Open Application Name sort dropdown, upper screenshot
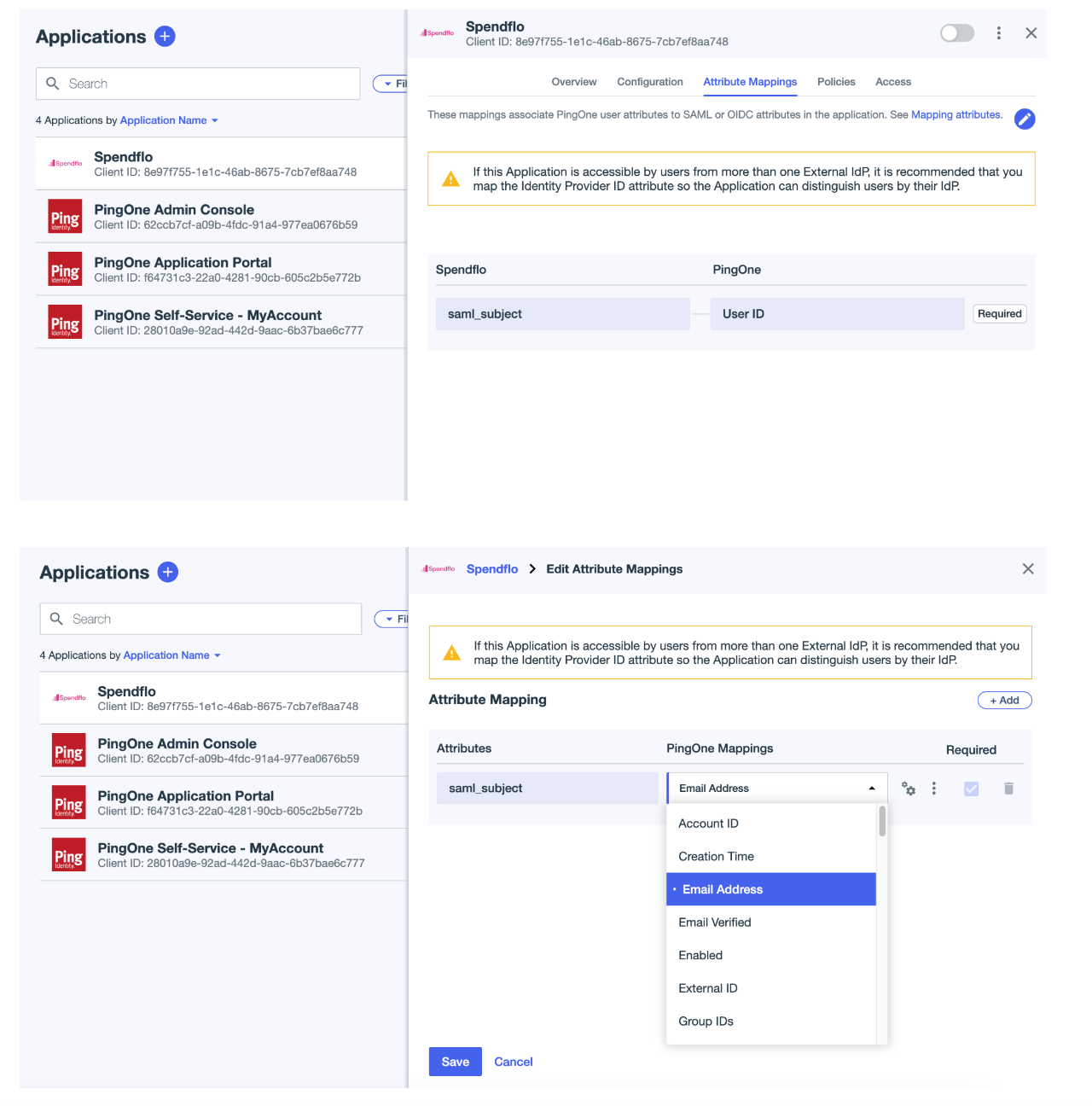 point(169,120)
